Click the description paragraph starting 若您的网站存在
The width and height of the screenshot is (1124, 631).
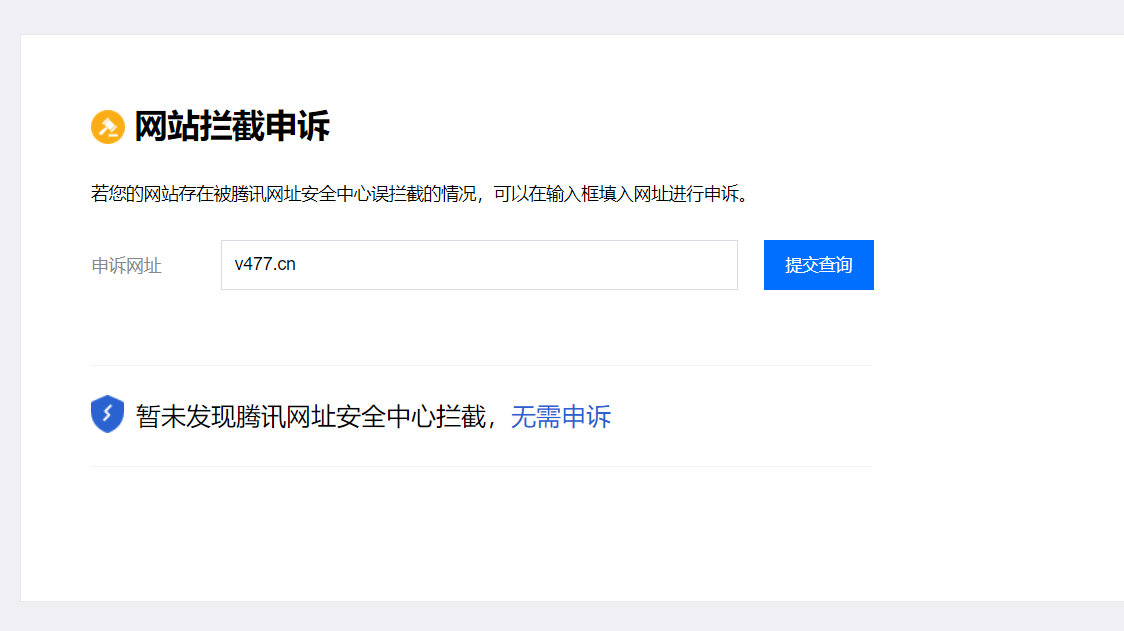[x=420, y=194]
